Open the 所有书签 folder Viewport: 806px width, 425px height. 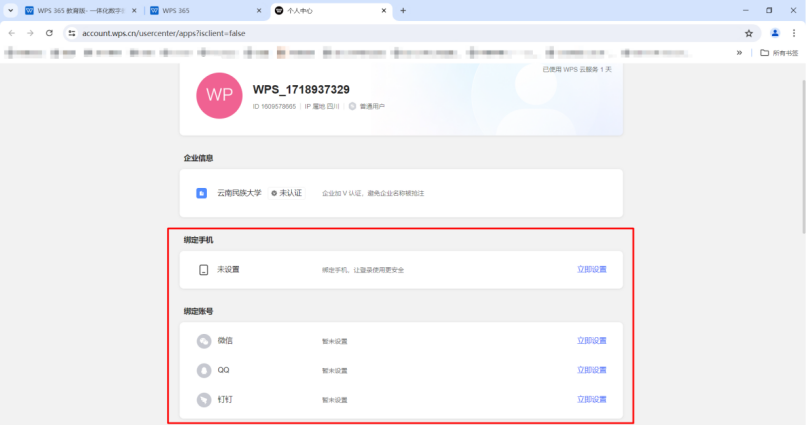(x=779, y=52)
